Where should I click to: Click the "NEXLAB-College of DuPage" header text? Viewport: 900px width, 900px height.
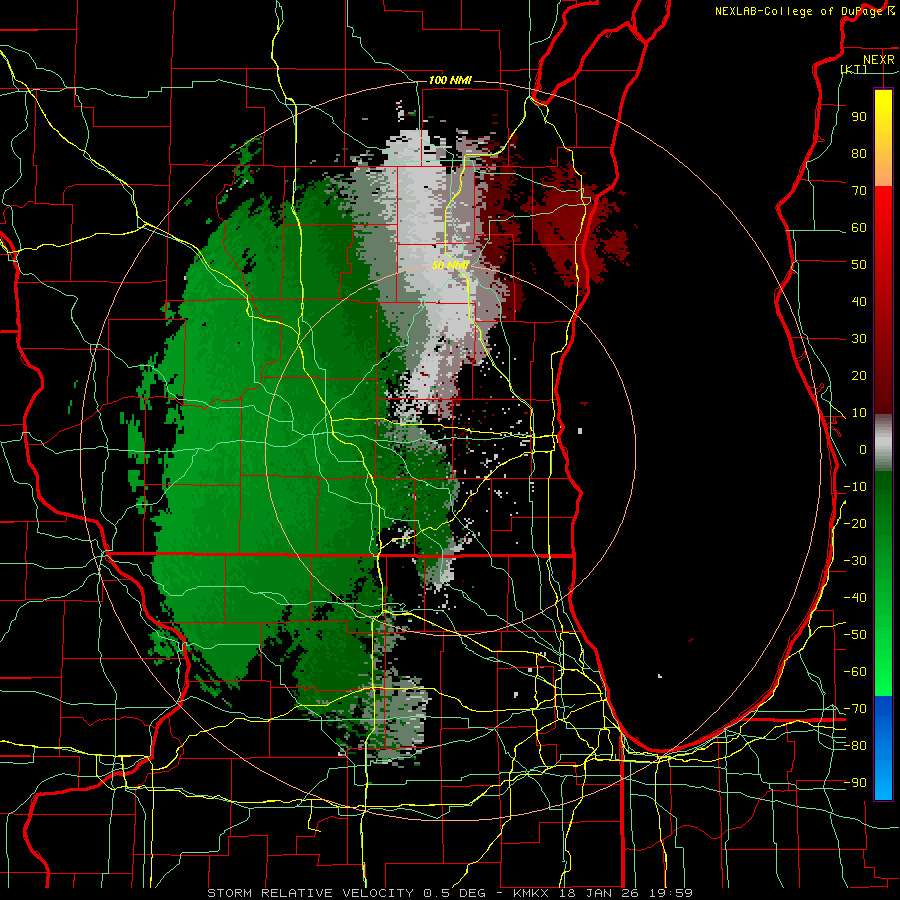tap(799, 11)
